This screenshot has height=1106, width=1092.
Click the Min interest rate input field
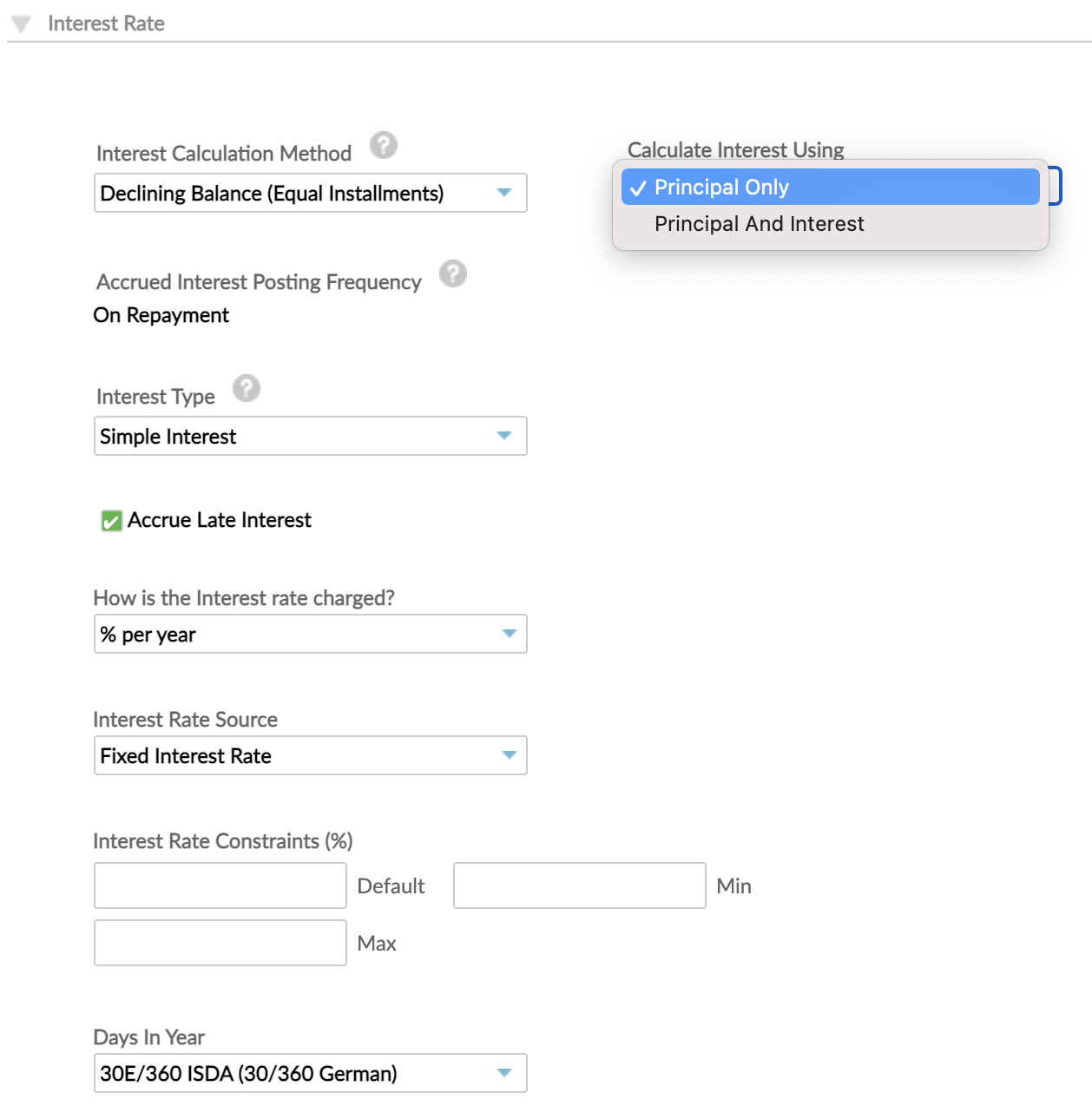click(x=579, y=885)
